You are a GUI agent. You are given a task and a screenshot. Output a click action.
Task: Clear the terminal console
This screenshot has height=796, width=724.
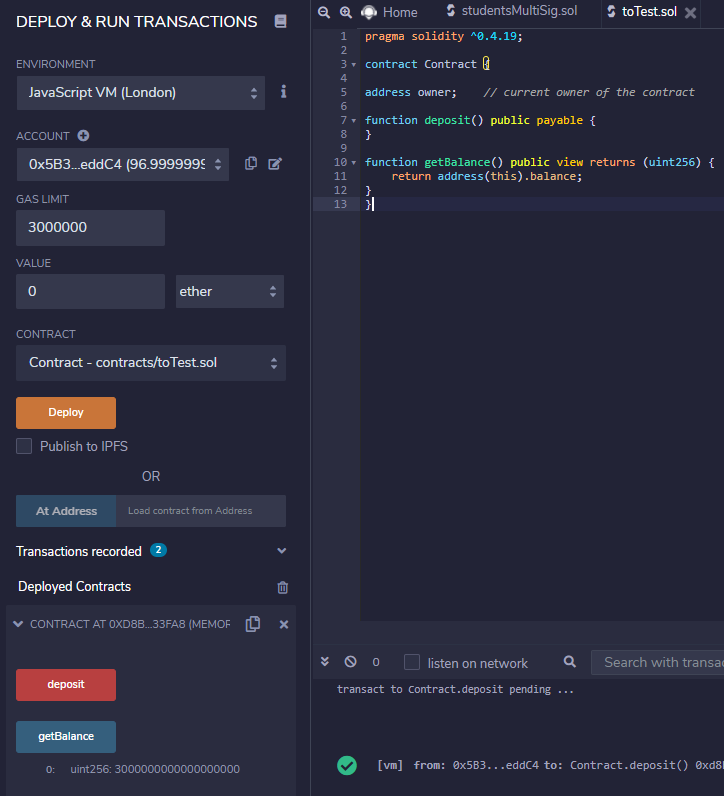(350, 661)
